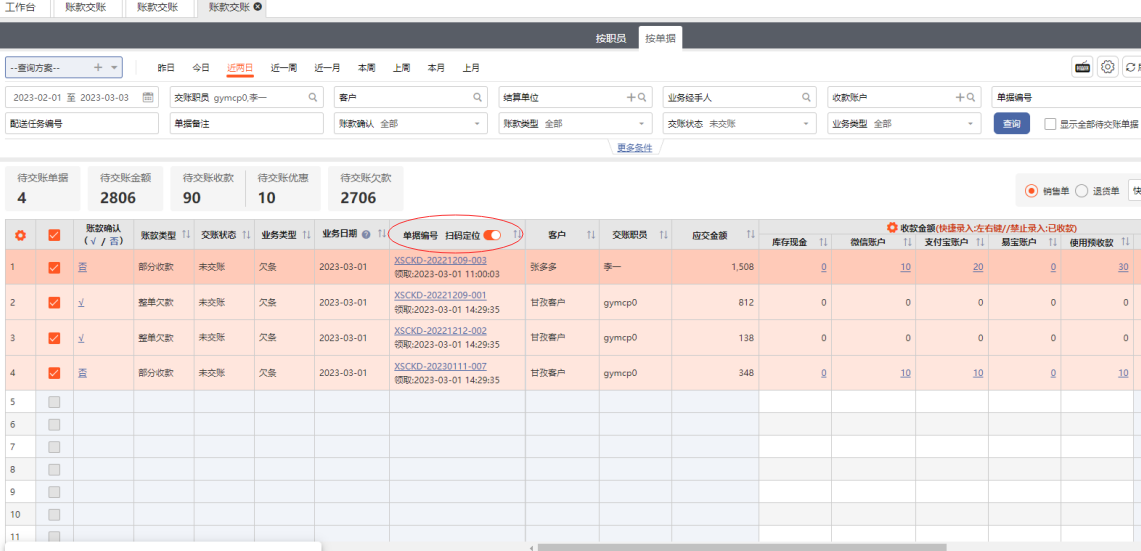Select the 近一周 date shortcut

283,68
